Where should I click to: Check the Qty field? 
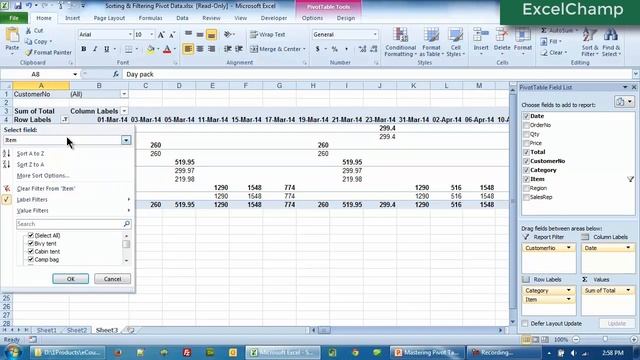(x=526, y=134)
